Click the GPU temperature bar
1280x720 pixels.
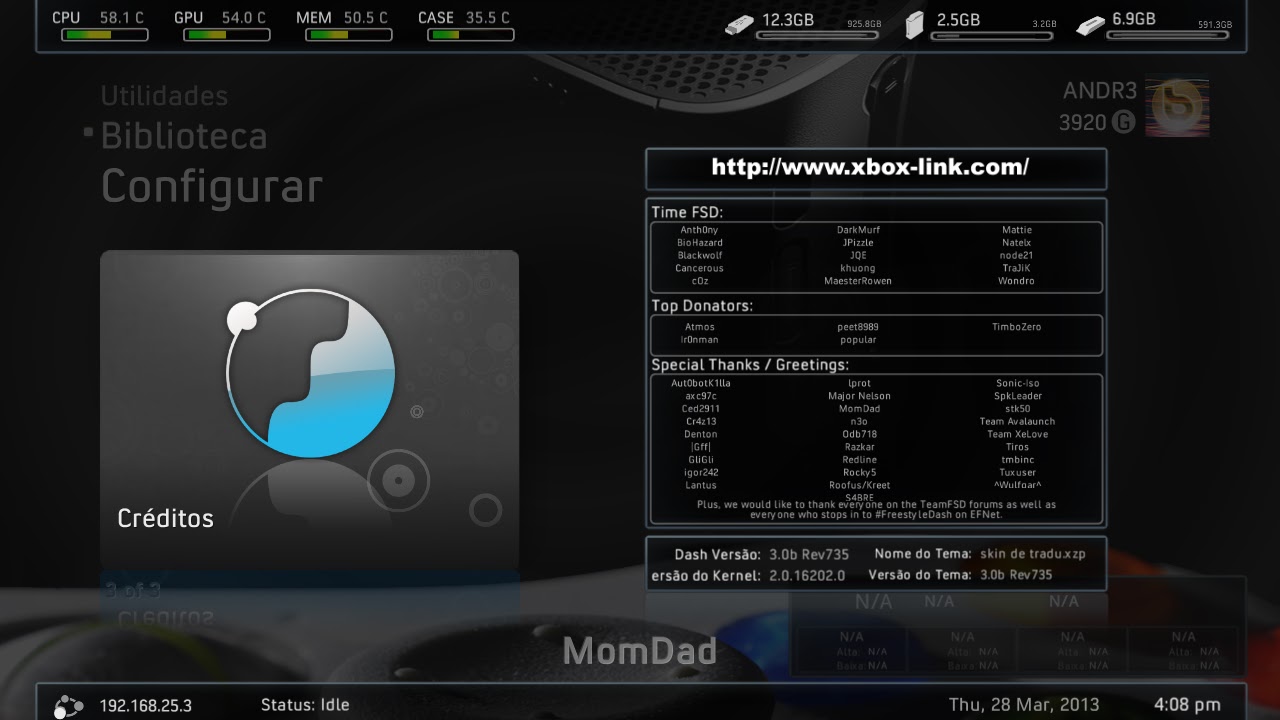227,35
